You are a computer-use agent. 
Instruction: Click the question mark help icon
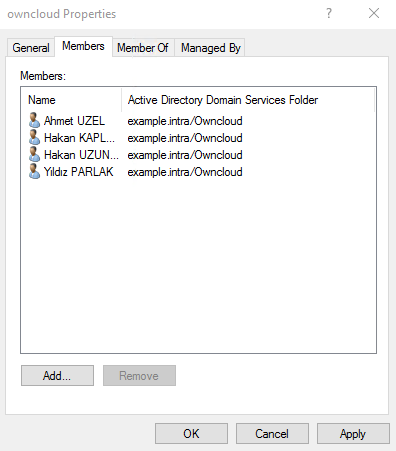pyautogui.click(x=329, y=14)
